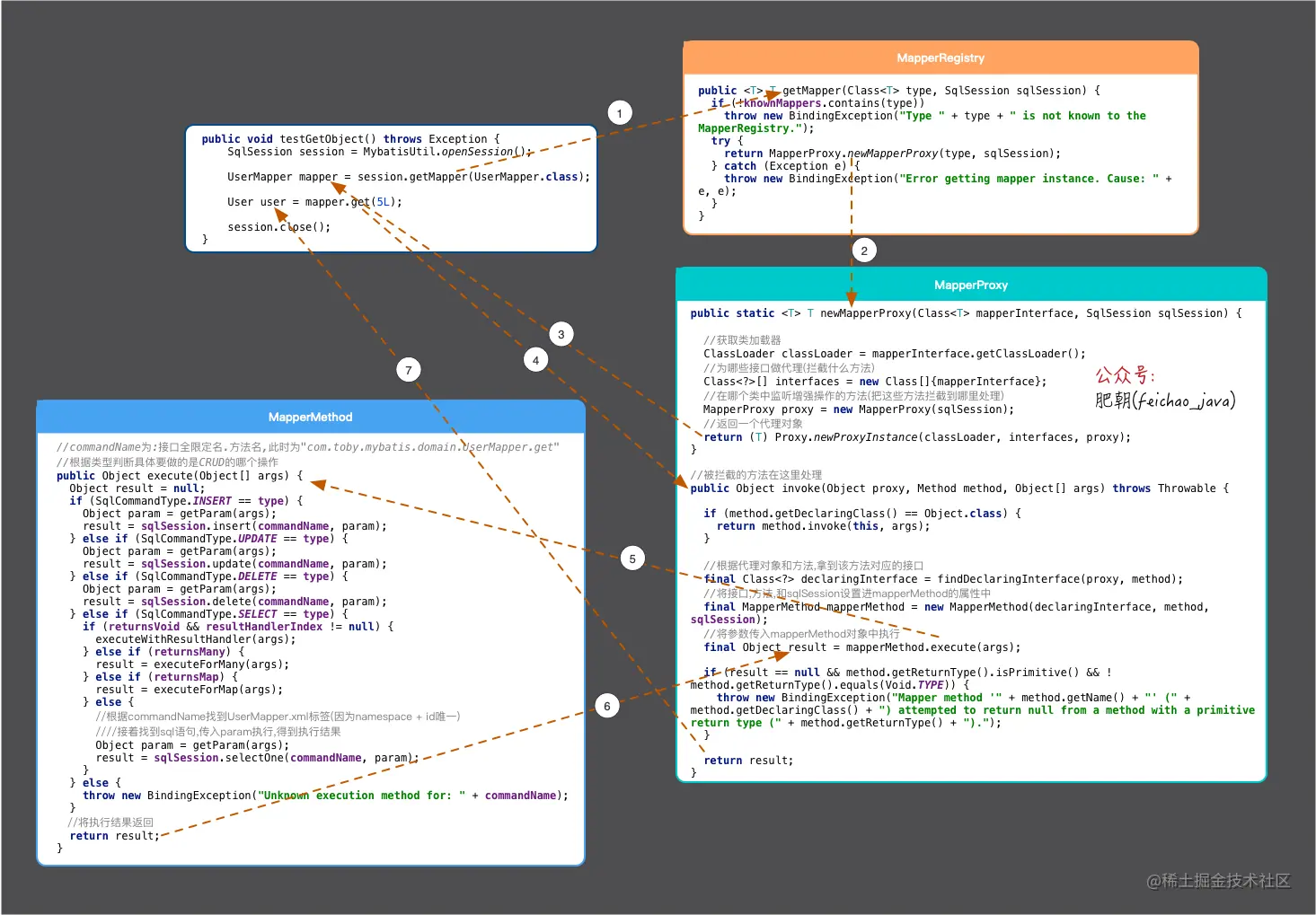Click the mapper.get(5L) code line

point(314,202)
